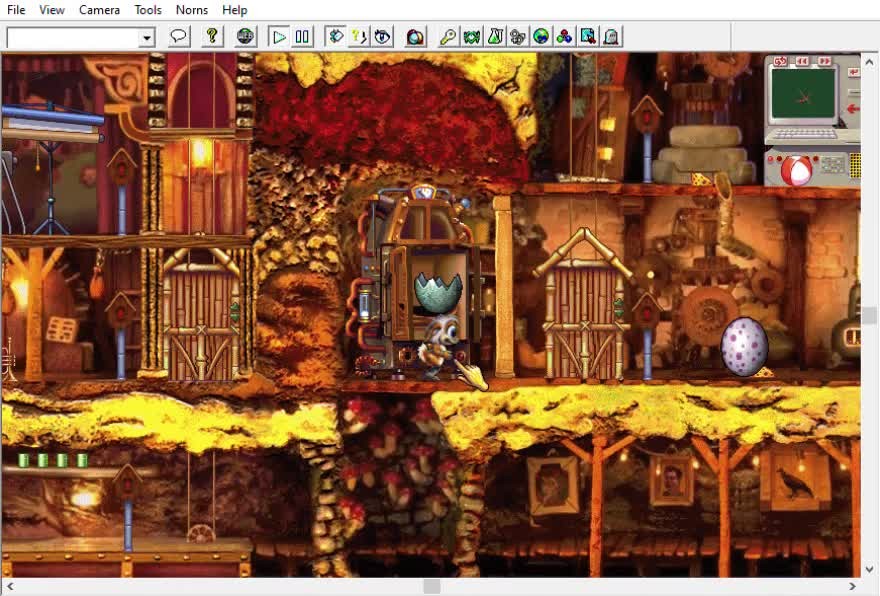The height and width of the screenshot is (596, 880).
Task: Toggle the hand pointer mode button
Action: [x=336, y=37]
